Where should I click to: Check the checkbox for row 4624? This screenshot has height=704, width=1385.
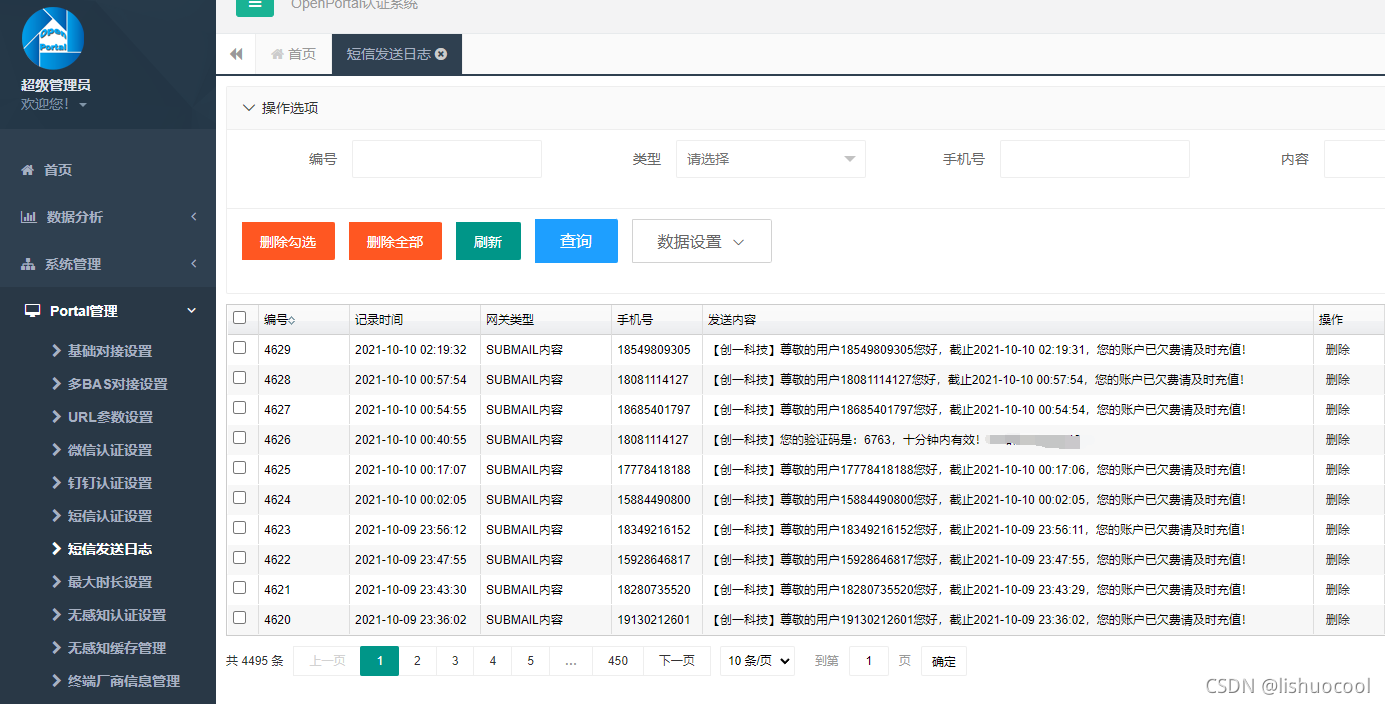(239, 498)
